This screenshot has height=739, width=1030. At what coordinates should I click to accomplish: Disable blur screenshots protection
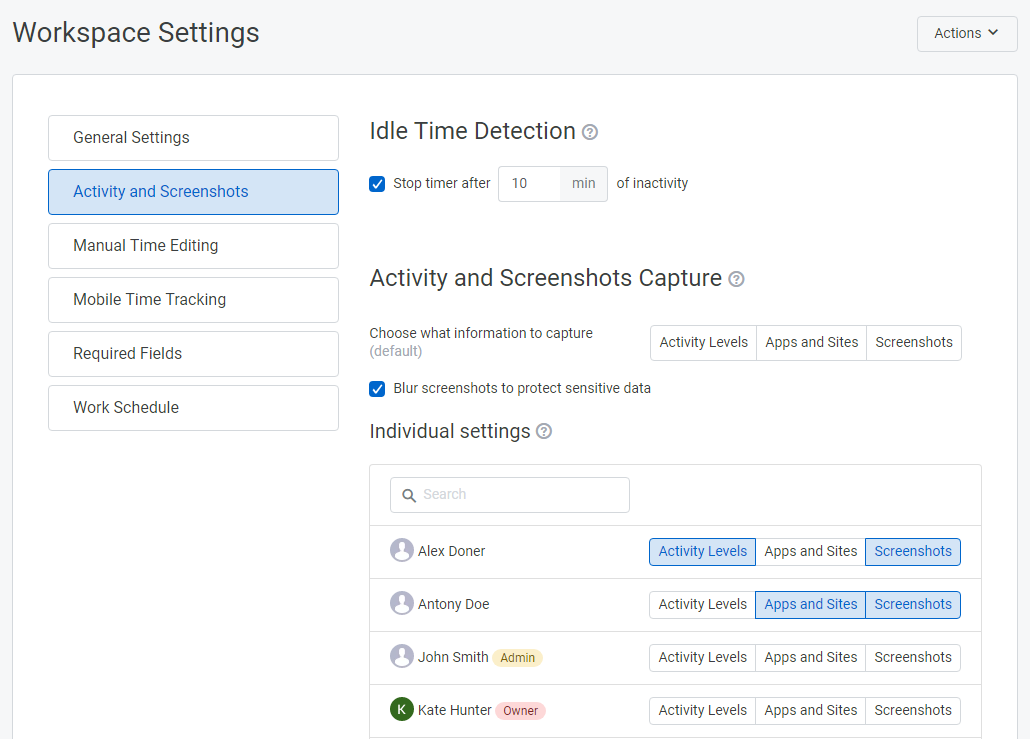pyautogui.click(x=377, y=388)
